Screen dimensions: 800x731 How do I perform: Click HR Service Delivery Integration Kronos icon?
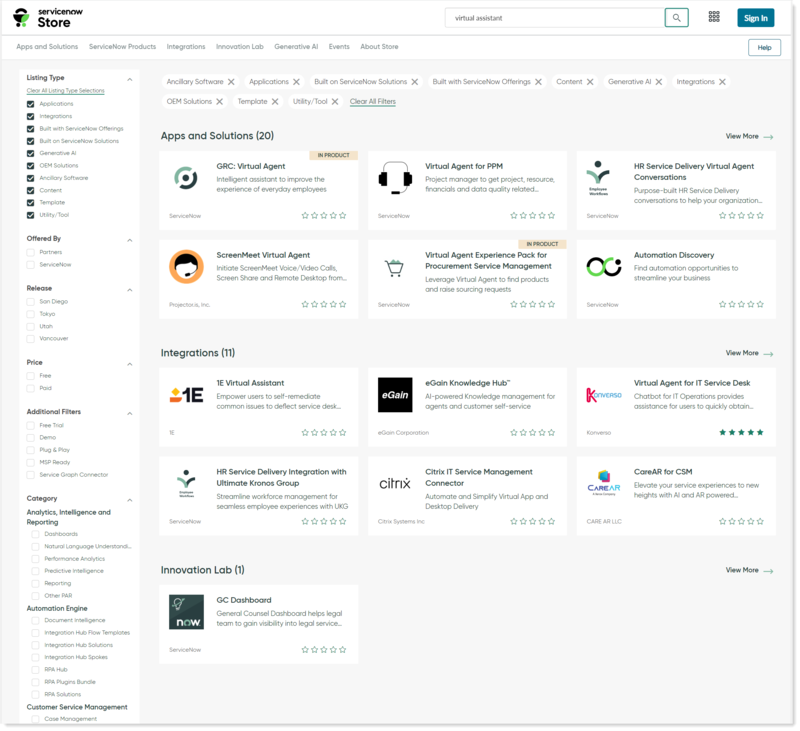pos(186,484)
